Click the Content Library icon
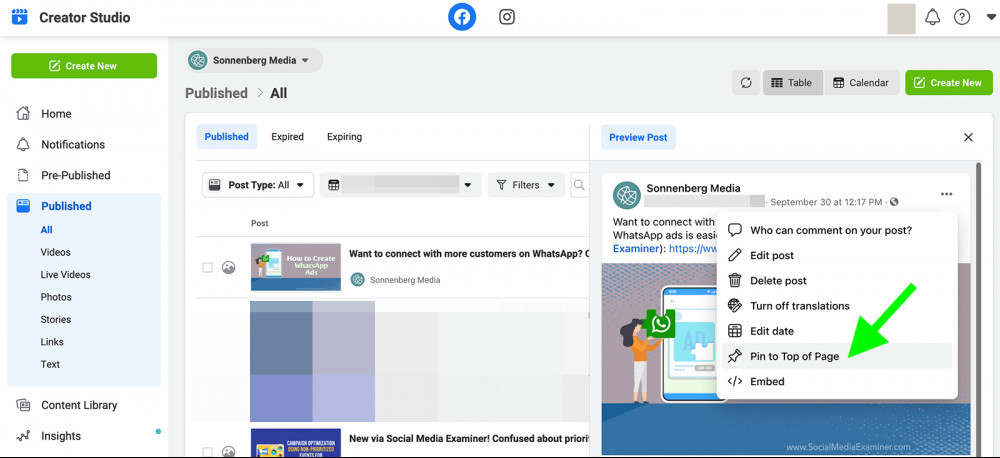 23,405
